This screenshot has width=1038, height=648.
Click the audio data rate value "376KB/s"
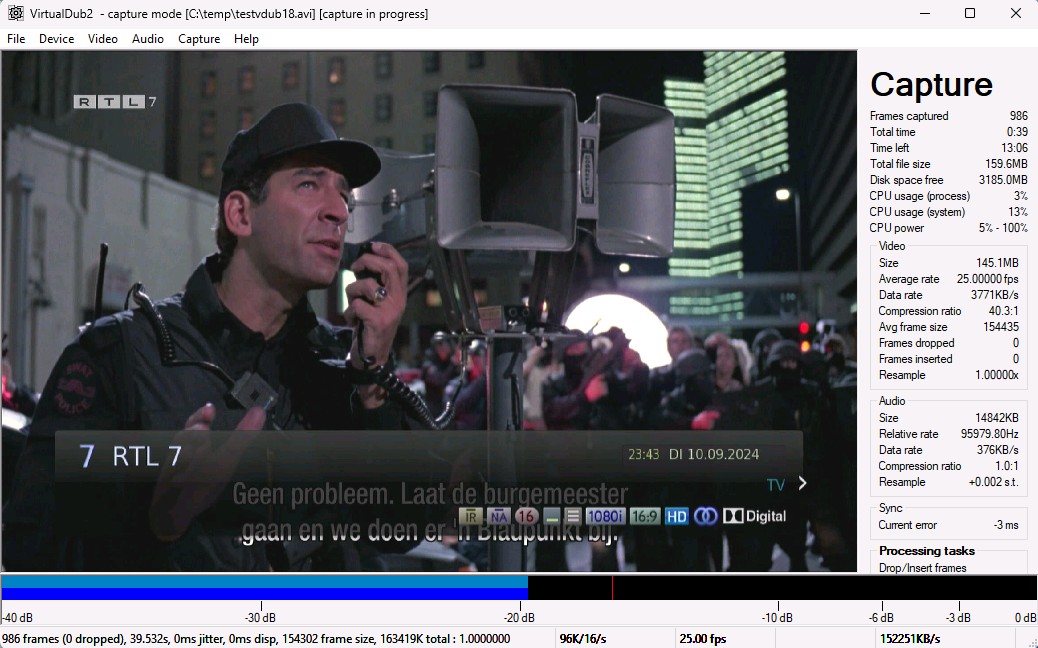[998, 450]
